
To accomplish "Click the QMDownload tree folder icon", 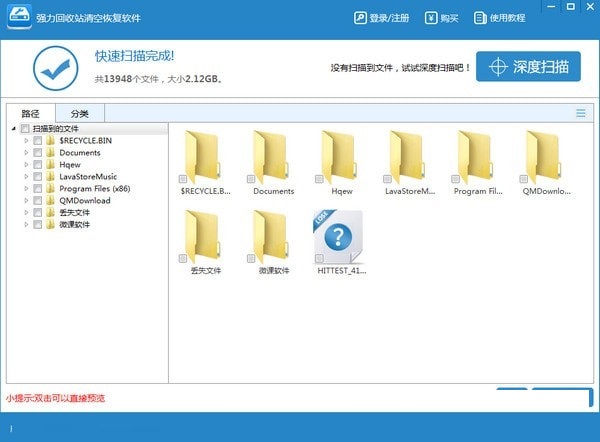I will tap(50, 200).
